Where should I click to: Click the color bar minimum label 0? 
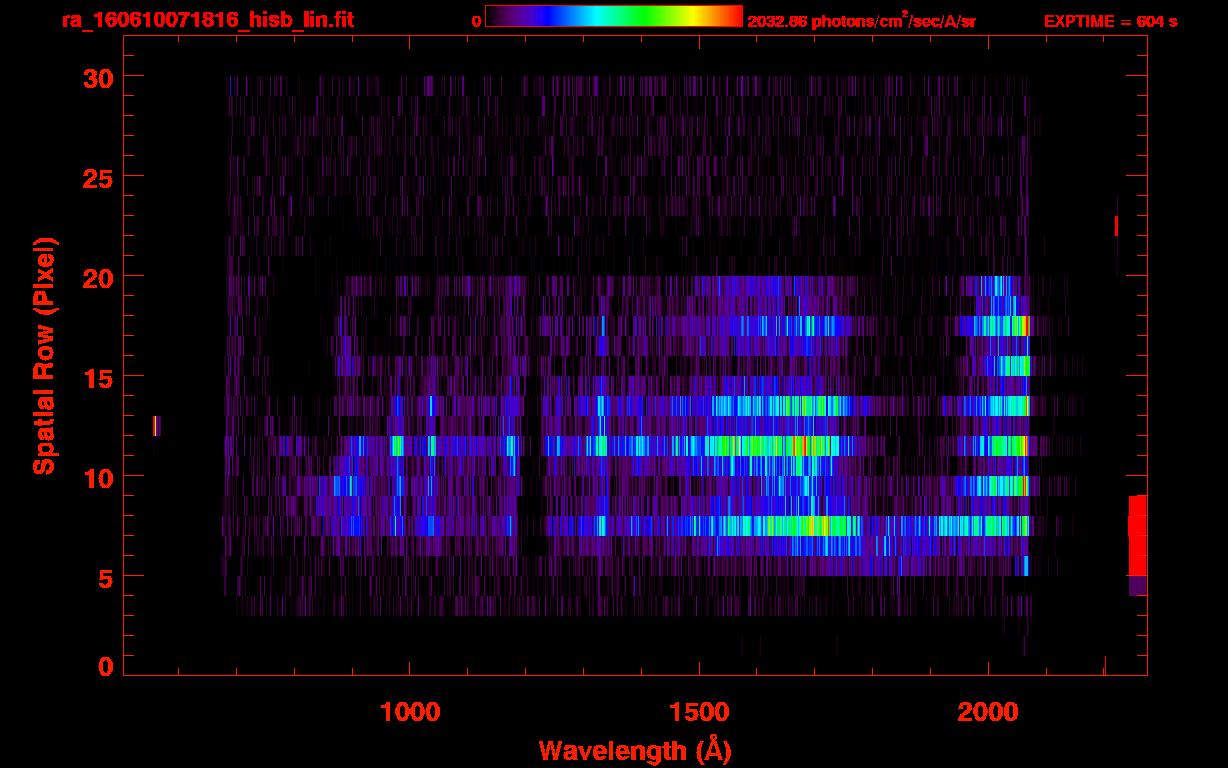(x=476, y=21)
